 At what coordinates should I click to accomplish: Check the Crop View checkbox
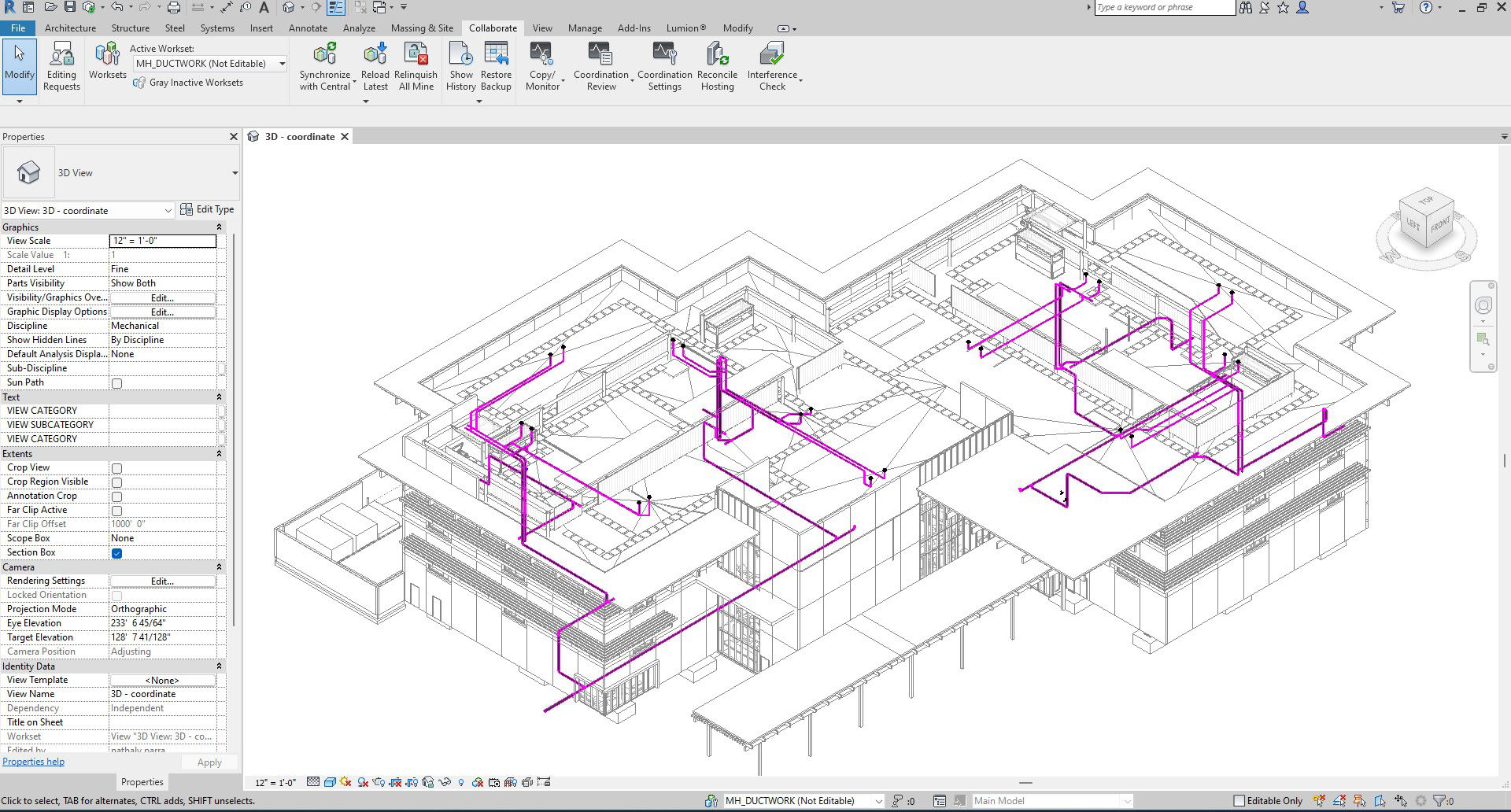click(x=117, y=468)
